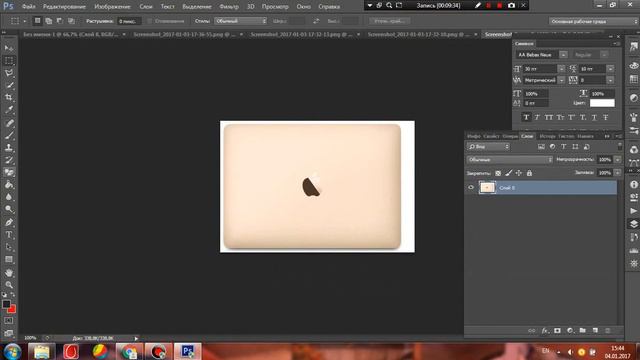Select the Healing Brush tool
Viewport: 640px width, 360px height.
[x=9, y=122]
